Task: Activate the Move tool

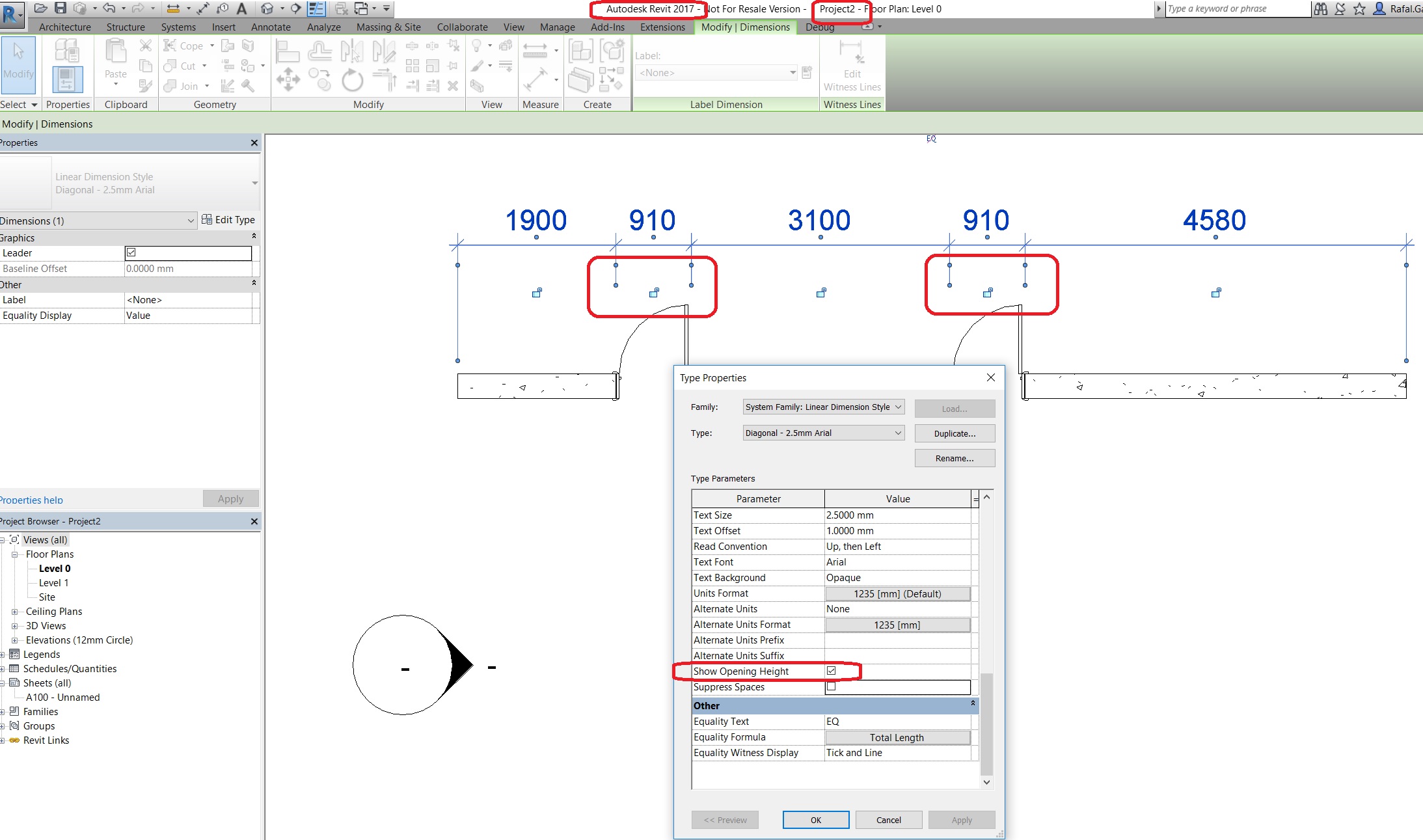Action: [x=287, y=79]
